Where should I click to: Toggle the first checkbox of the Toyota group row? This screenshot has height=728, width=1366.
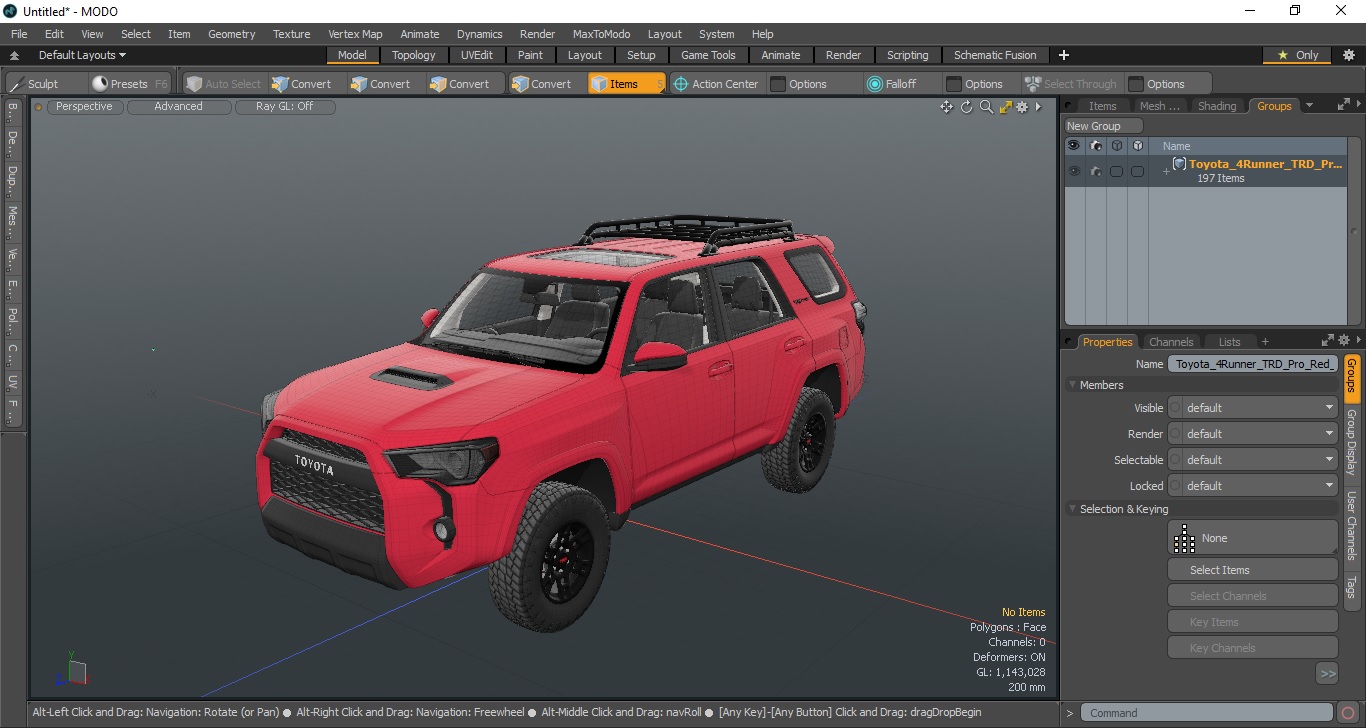(x=1116, y=171)
